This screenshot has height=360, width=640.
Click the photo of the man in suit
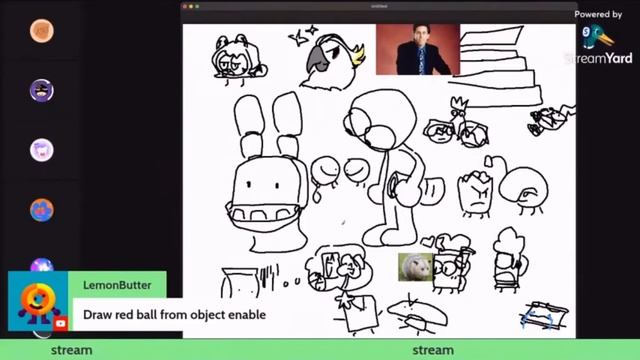pos(418,49)
